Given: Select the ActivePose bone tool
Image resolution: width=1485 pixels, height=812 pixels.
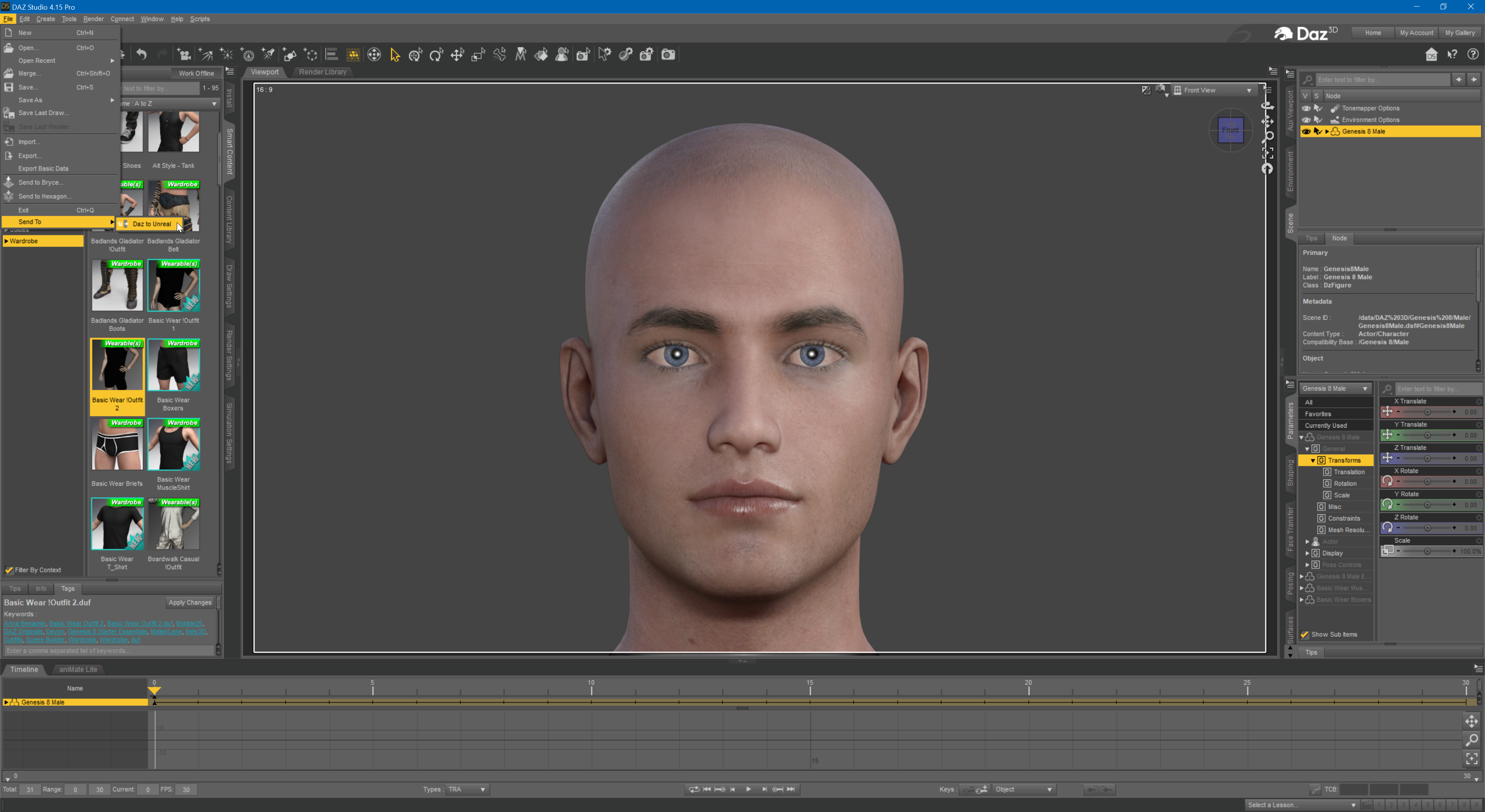Looking at the screenshot, I should click(499, 55).
